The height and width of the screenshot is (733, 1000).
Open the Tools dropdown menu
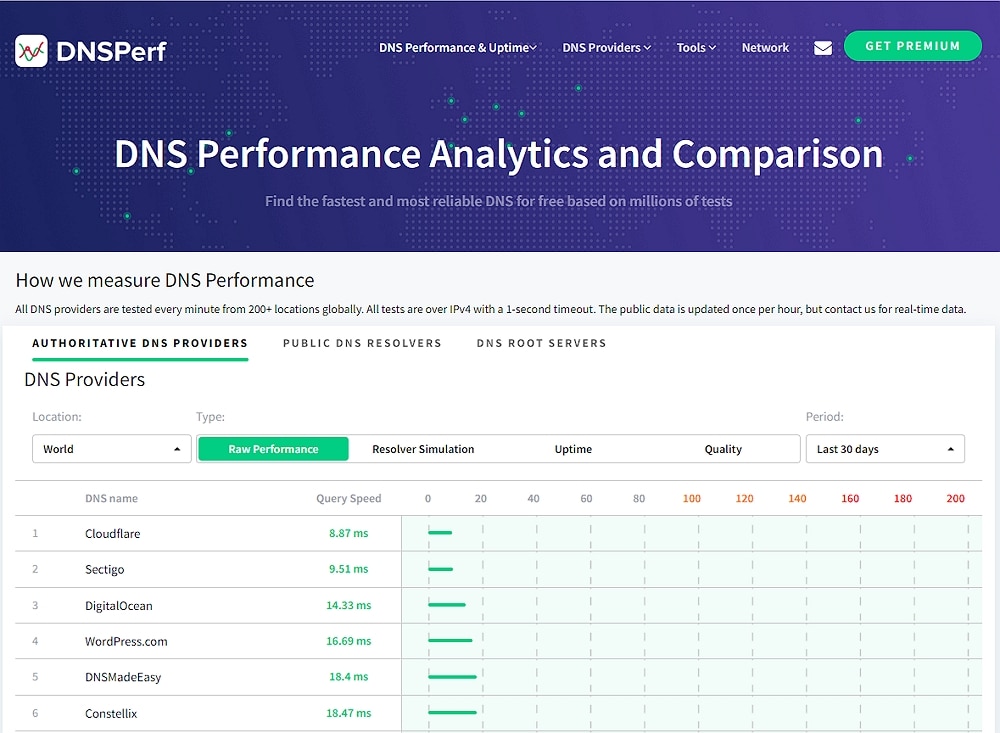[x=696, y=48]
